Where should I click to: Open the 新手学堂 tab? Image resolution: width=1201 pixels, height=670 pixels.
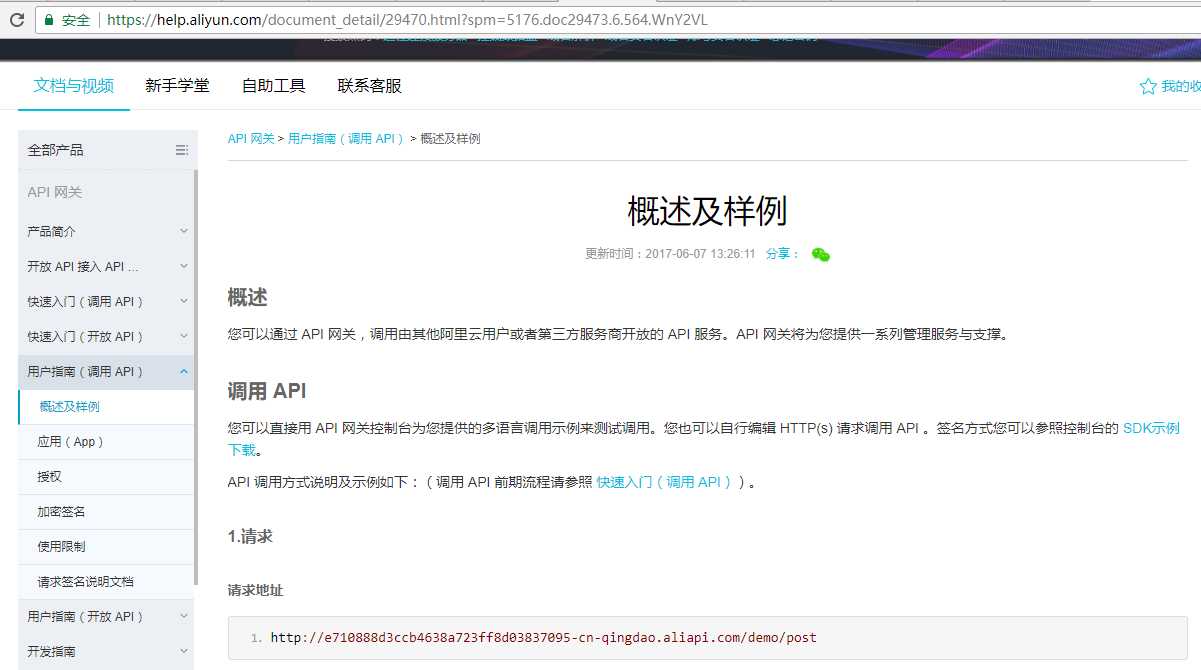(x=177, y=86)
